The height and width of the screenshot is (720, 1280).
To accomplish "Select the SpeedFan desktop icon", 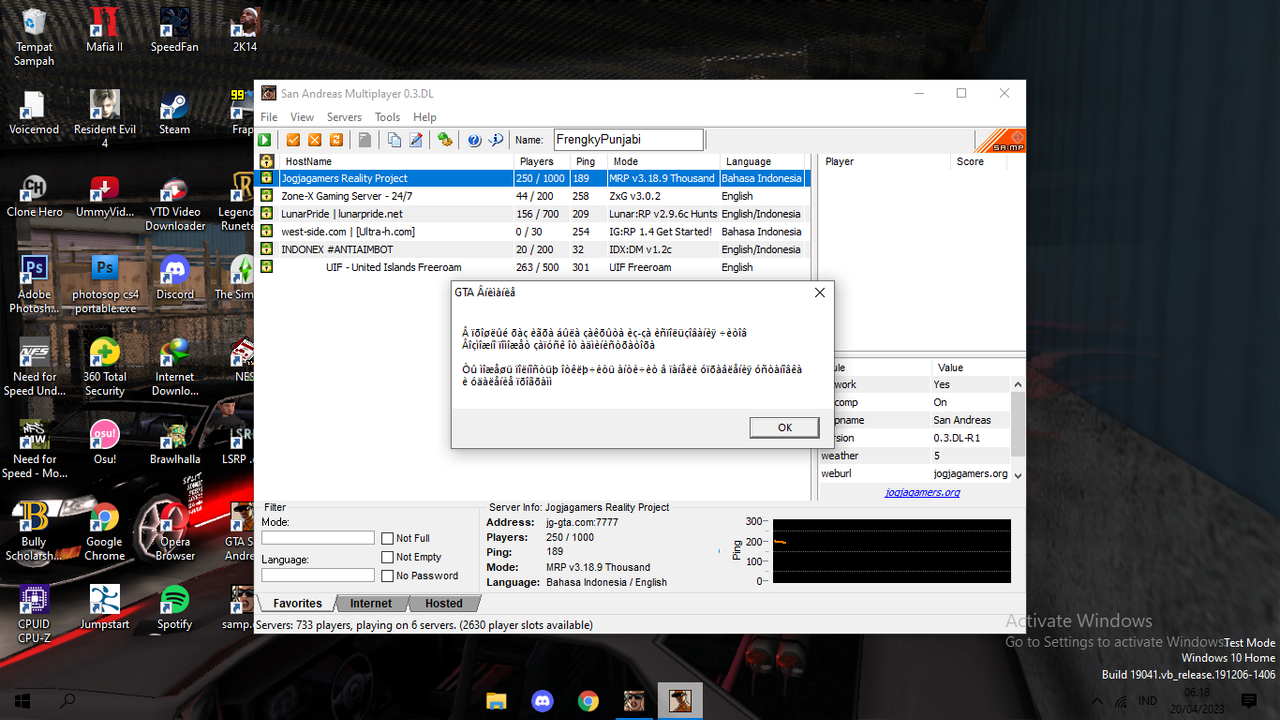I will click(x=175, y=31).
